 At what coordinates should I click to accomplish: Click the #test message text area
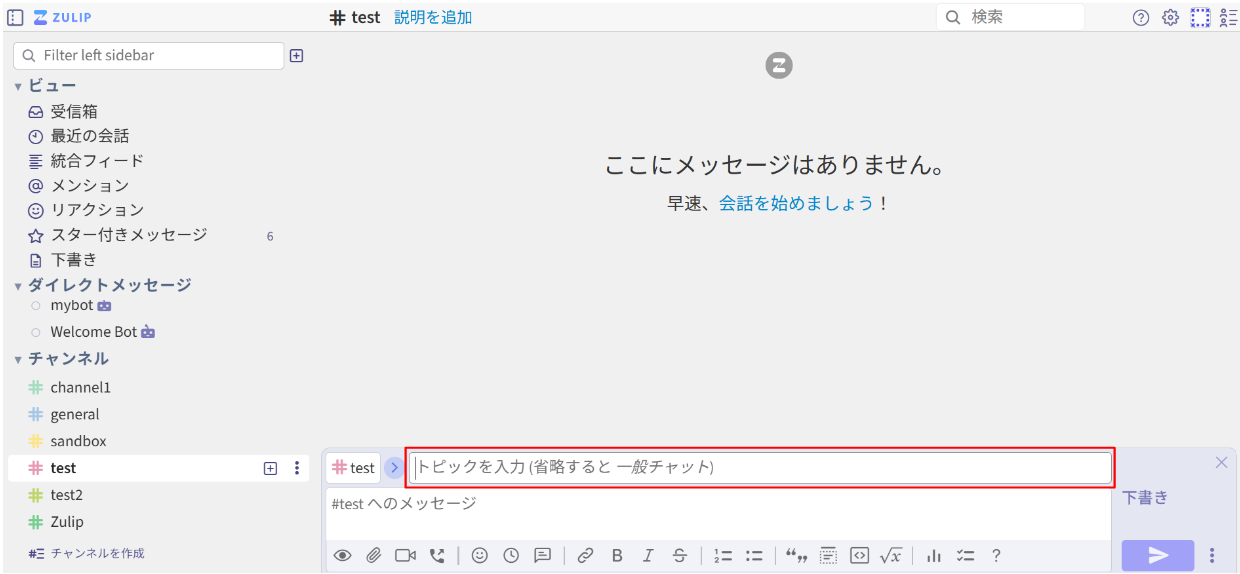718,513
